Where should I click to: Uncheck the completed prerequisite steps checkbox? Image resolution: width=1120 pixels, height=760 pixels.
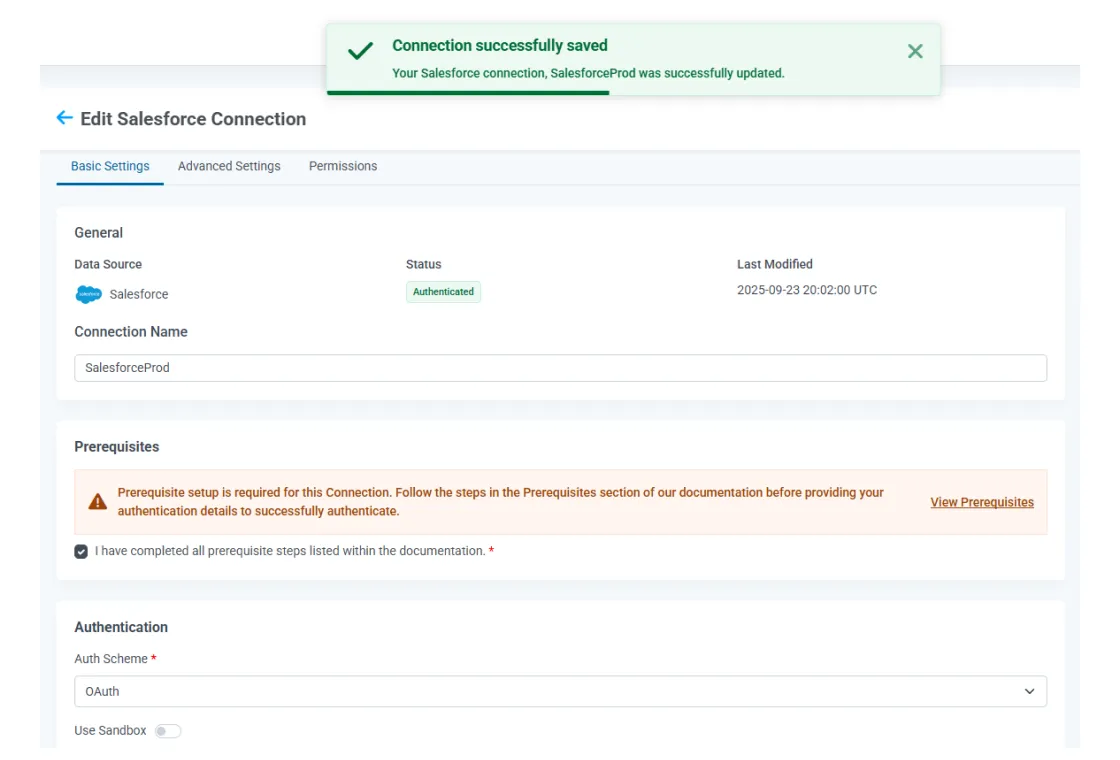[81, 551]
